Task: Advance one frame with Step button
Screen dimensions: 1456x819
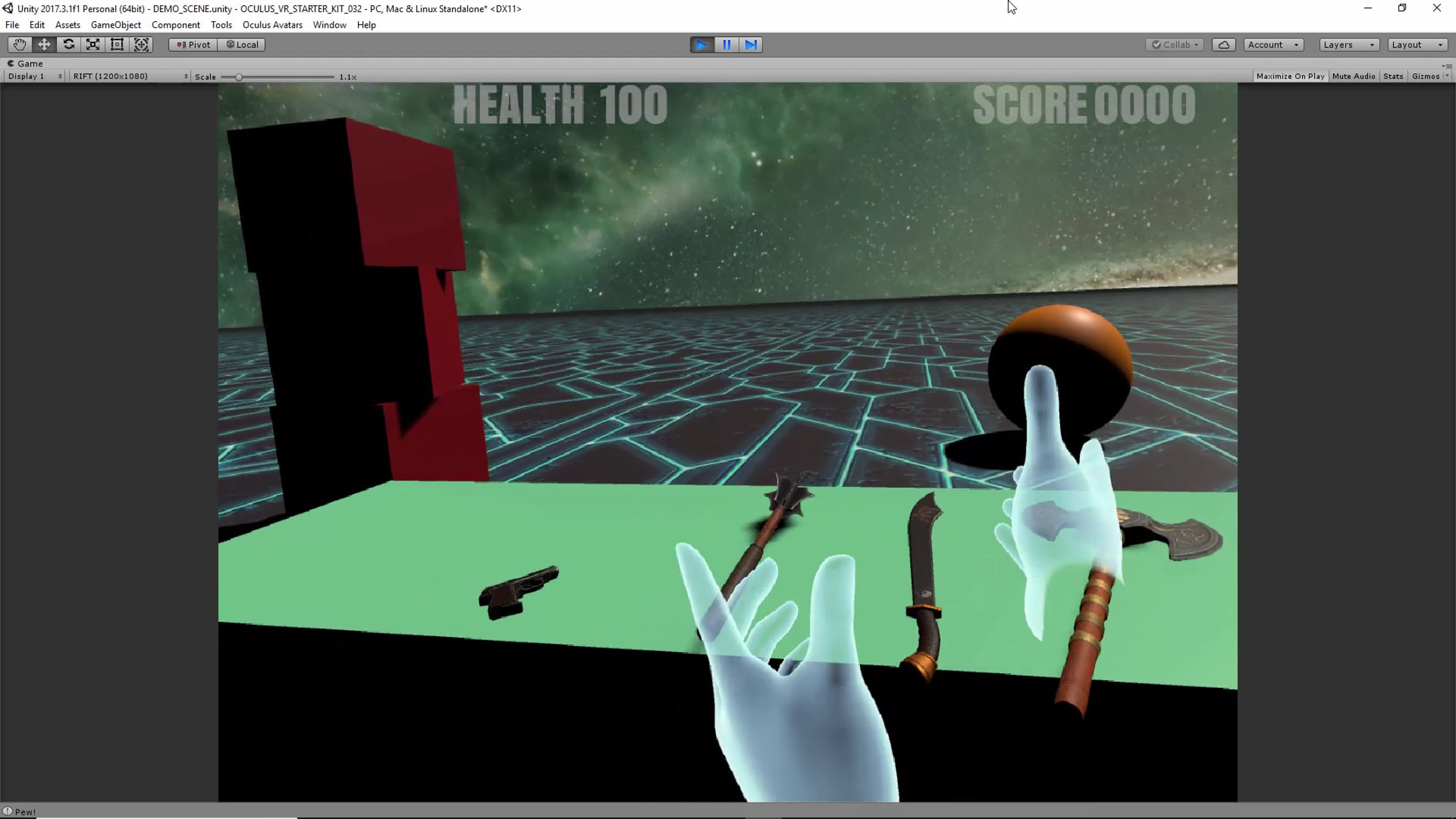Action: point(750,45)
